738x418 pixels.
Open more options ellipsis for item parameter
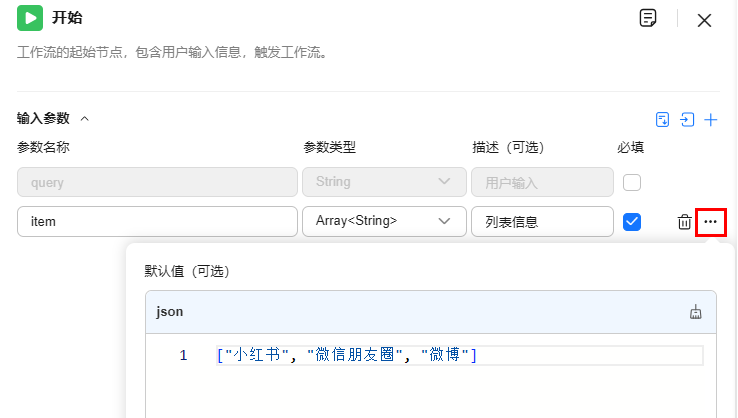pyautogui.click(x=711, y=222)
